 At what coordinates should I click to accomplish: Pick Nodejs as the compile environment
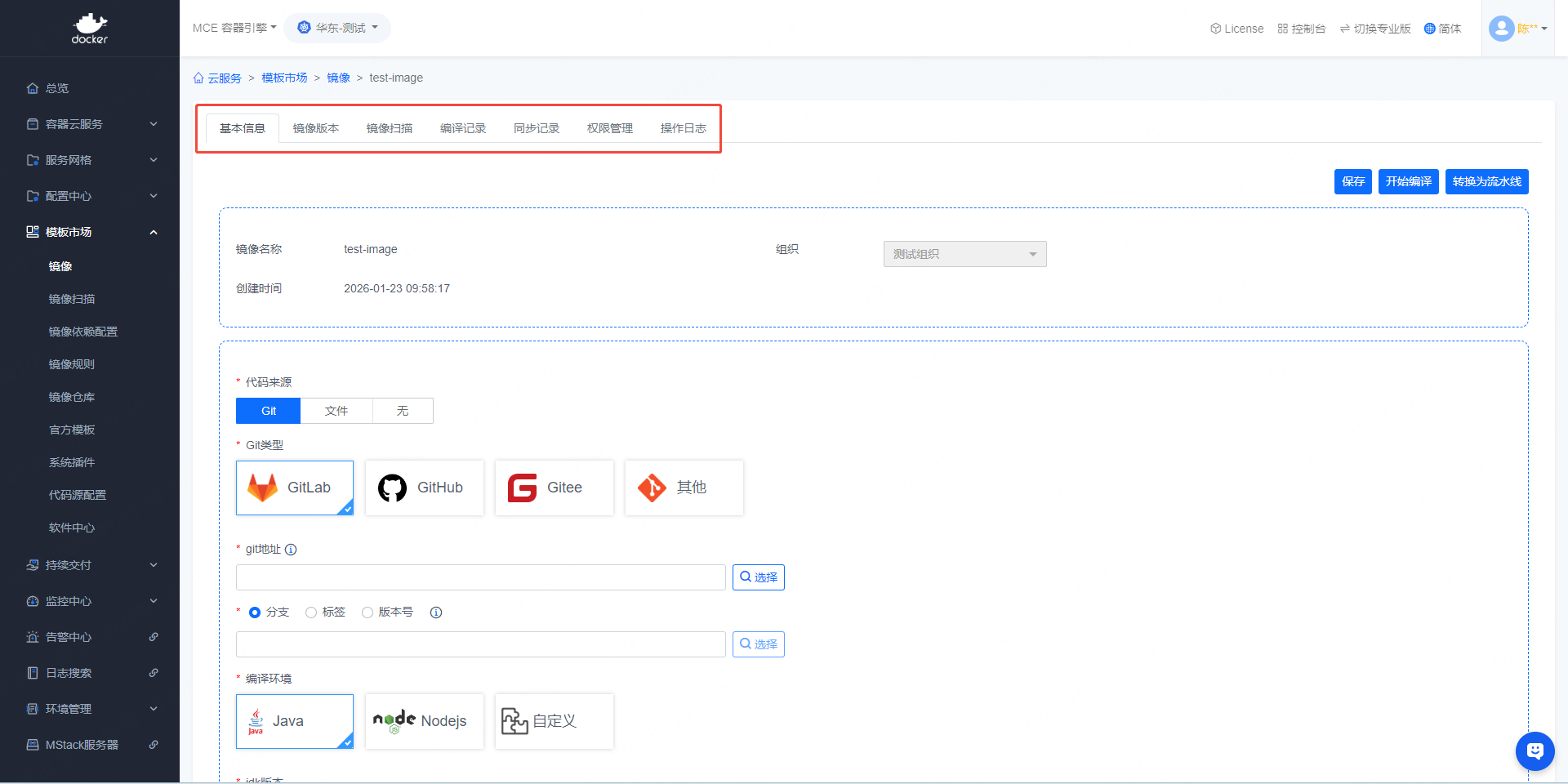[x=424, y=721]
